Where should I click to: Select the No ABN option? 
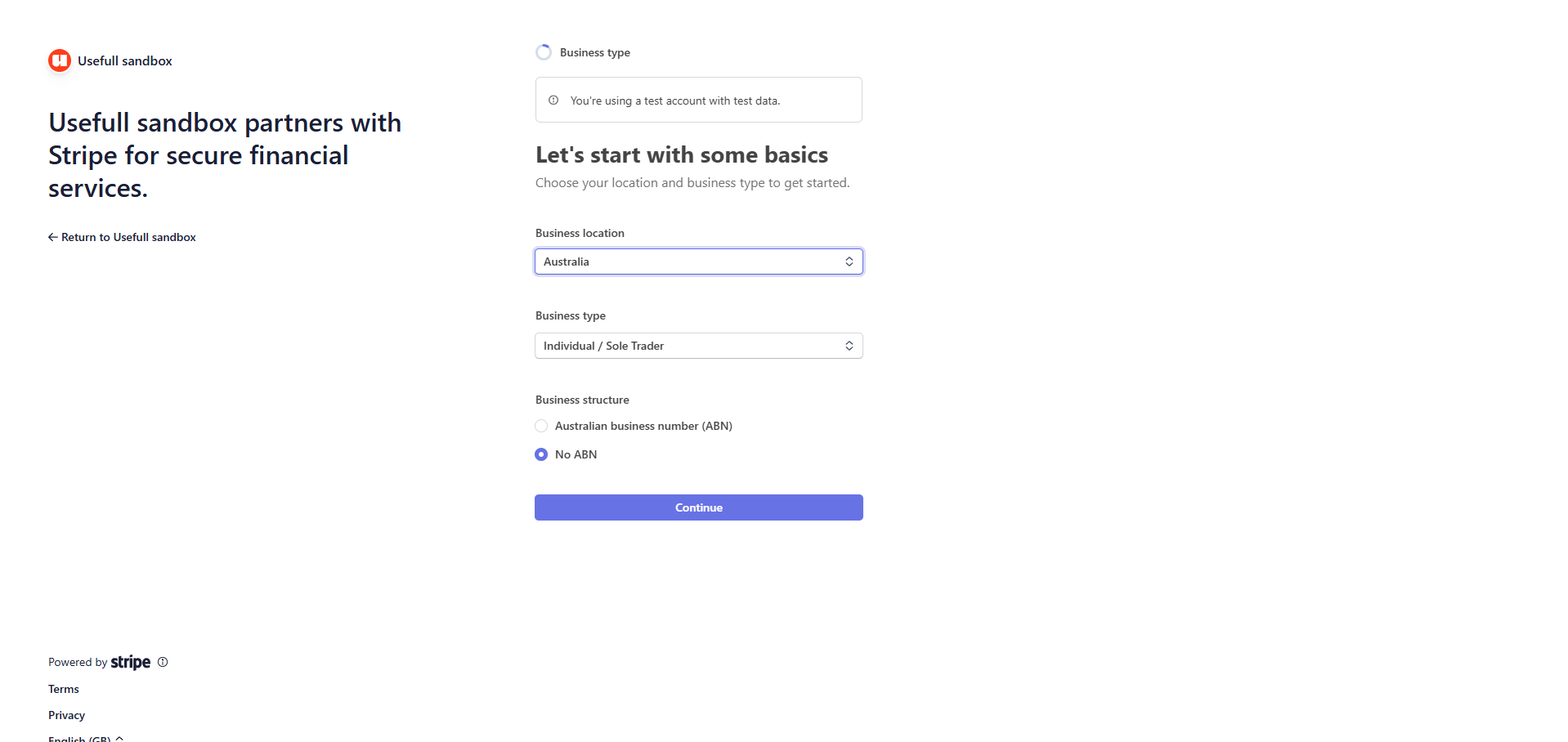pyautogui.click(x=541, y=454)
